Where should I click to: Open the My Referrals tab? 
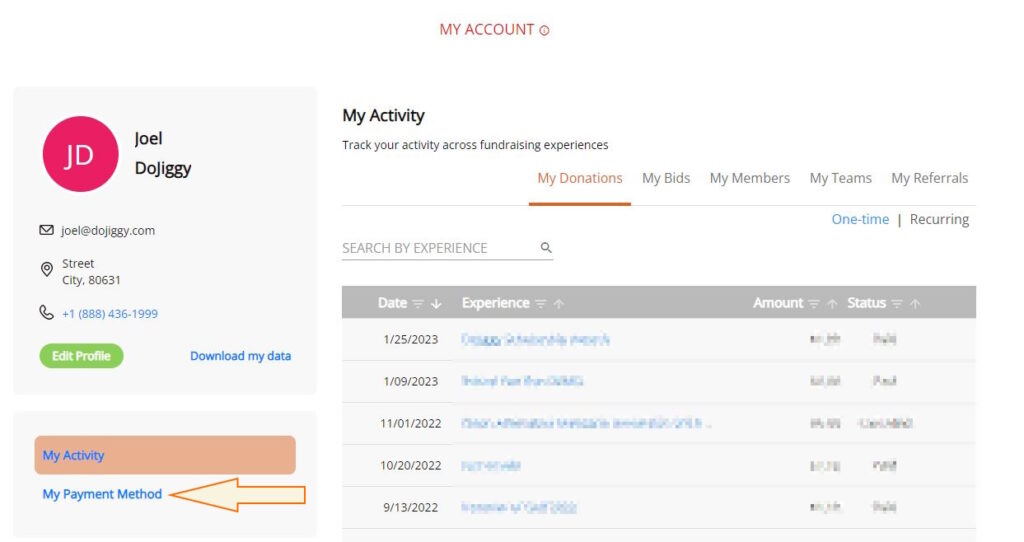(930, 178)
